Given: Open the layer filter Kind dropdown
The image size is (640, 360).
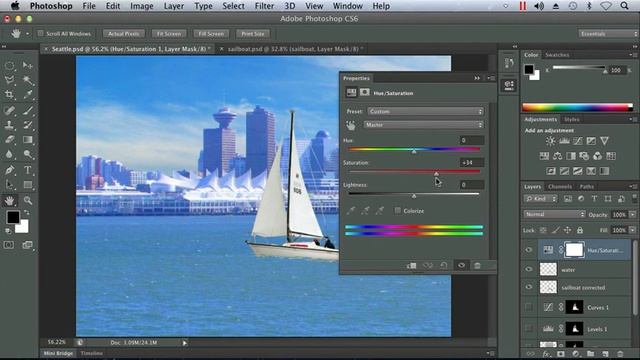Looking at the screenshot, I should point(540,199).
